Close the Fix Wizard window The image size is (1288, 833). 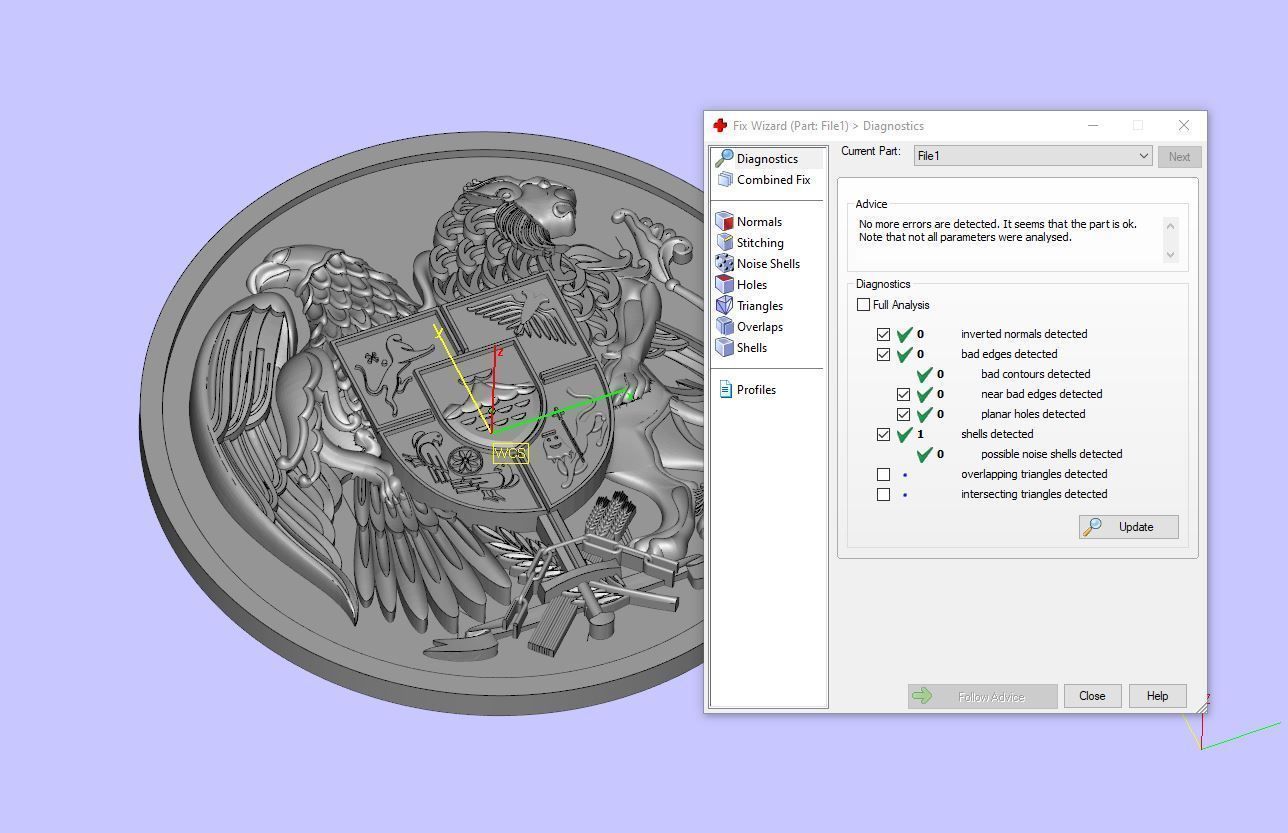1184,126
